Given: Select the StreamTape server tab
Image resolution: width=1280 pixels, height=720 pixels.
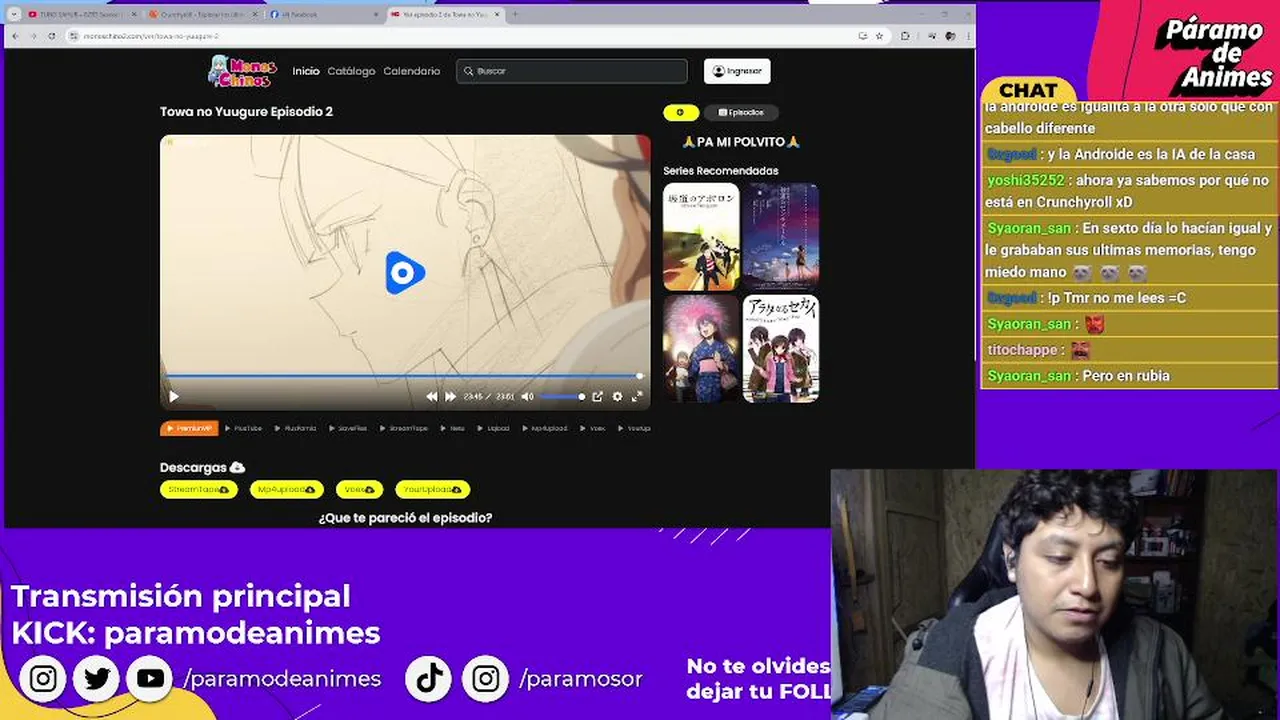Looking at the screenshot, I should click(x=404, y=428).
